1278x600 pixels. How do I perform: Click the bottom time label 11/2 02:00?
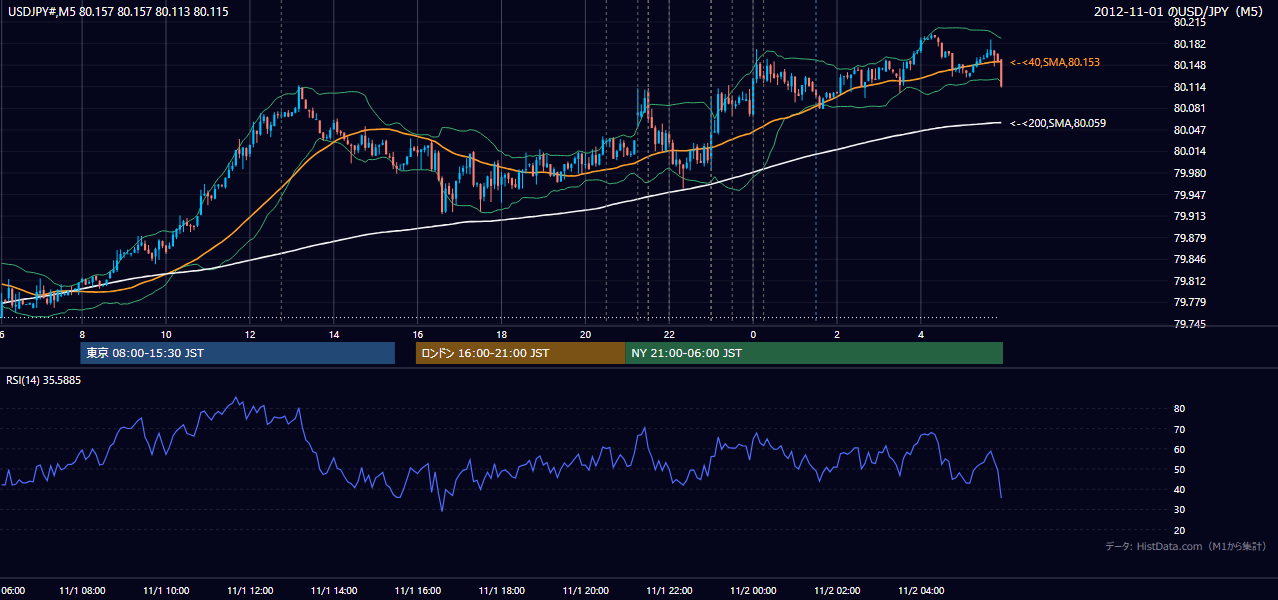pyautogui.click(x=837, y=591)
